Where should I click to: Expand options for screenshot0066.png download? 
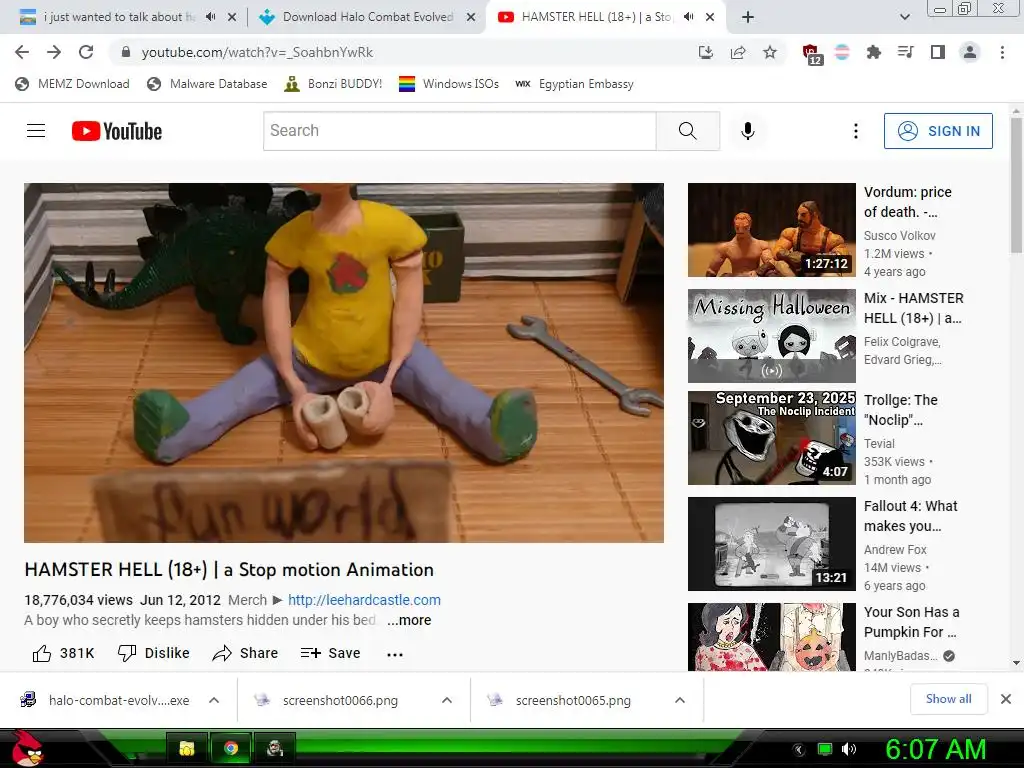click(x=447, y=700)
